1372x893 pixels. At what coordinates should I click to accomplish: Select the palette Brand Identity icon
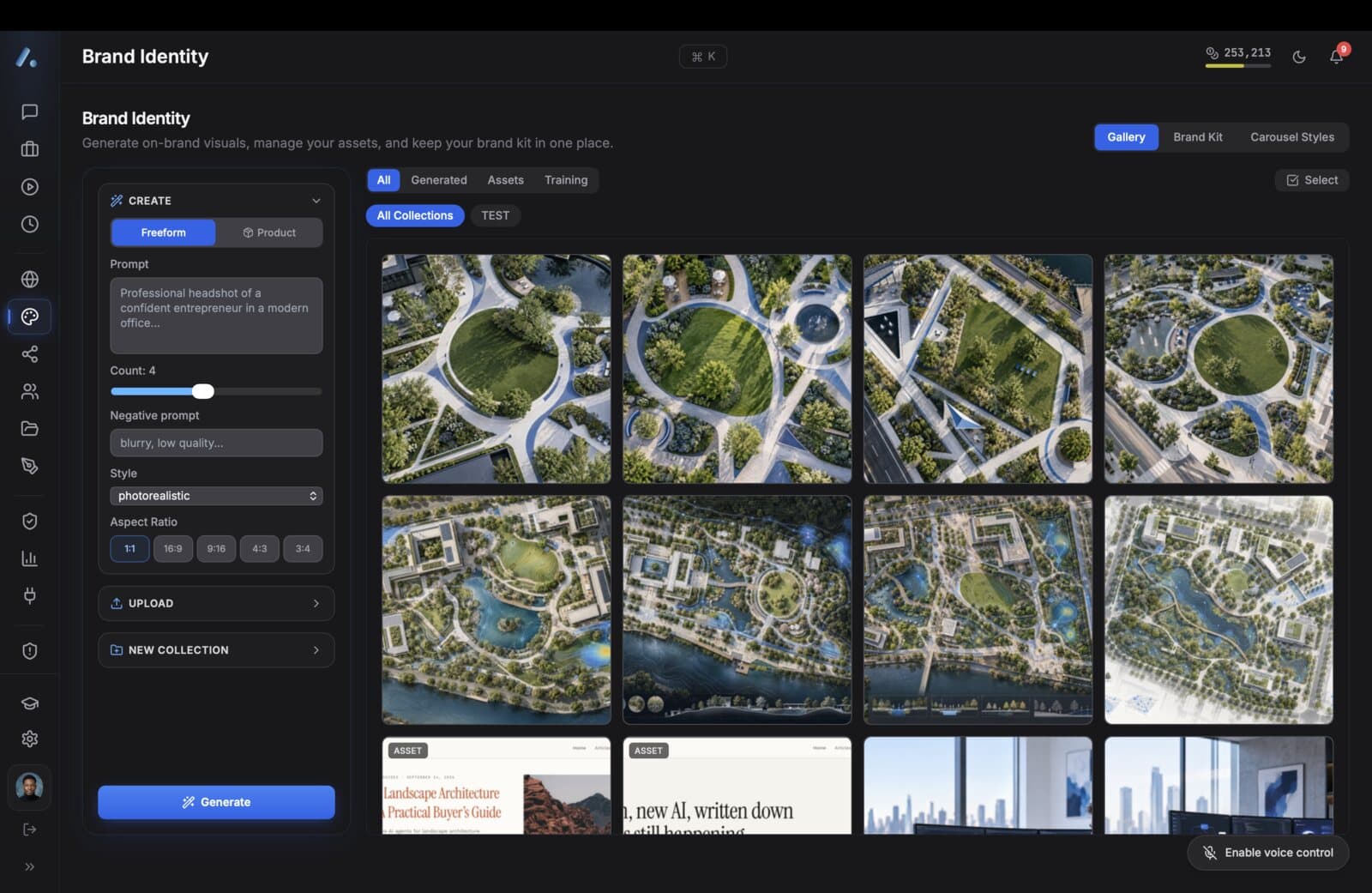tap(29, 317)
